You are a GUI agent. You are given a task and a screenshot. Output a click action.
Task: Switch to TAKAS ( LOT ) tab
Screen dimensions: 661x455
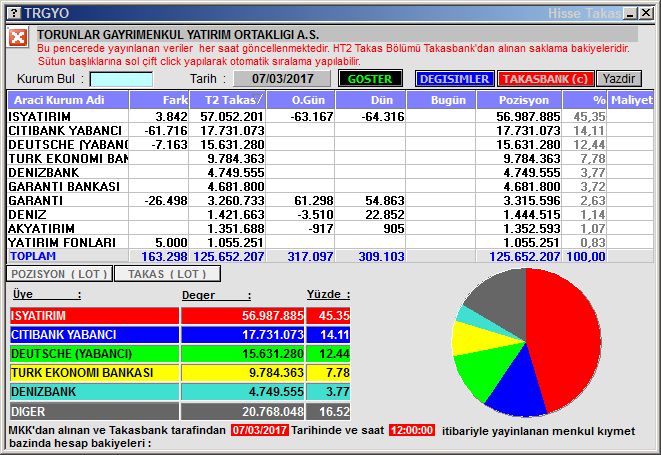(x=167, y=274)
